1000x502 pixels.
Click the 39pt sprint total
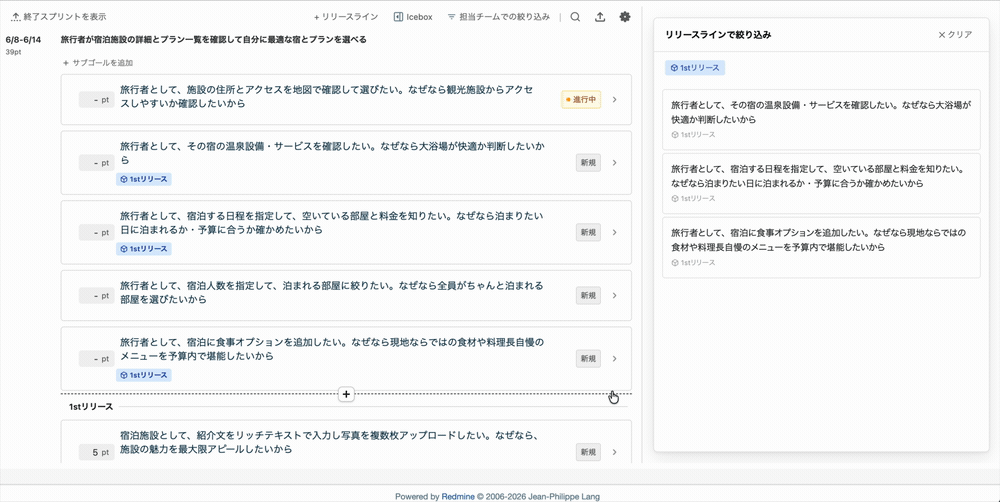13,52
